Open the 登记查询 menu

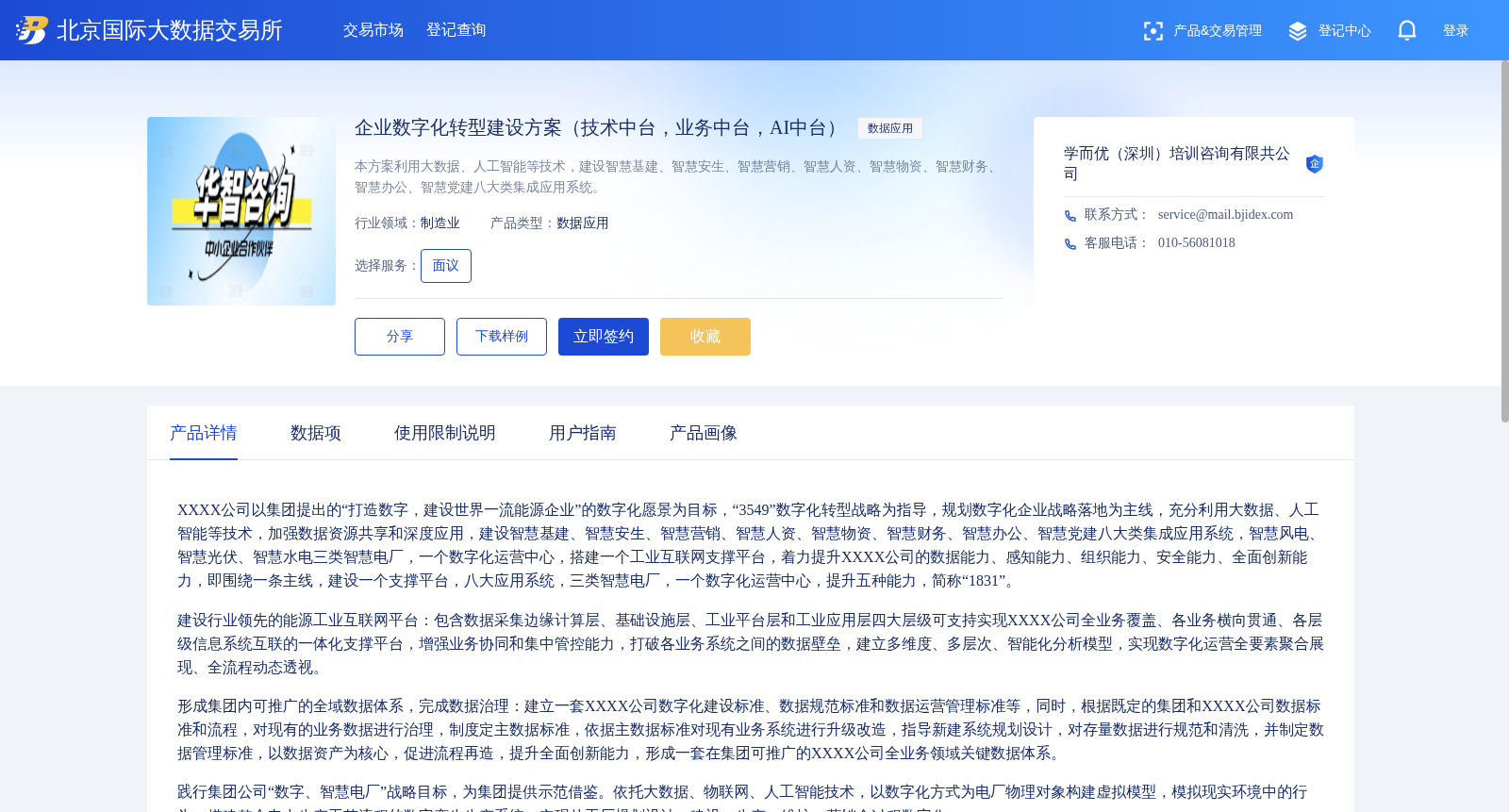[456, 30]
